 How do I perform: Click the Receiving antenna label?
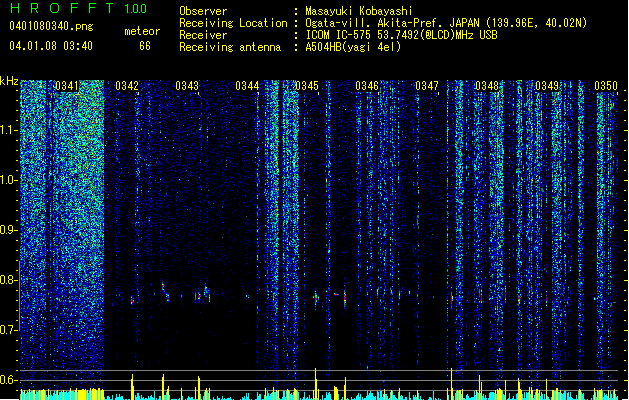coord(230,47)
